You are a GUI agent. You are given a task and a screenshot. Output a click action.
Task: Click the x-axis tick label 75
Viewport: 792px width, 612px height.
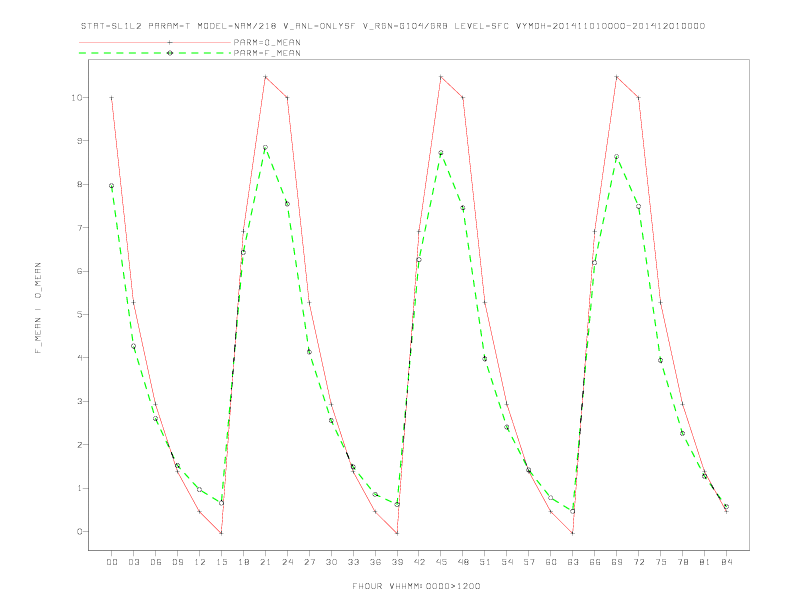661,562
